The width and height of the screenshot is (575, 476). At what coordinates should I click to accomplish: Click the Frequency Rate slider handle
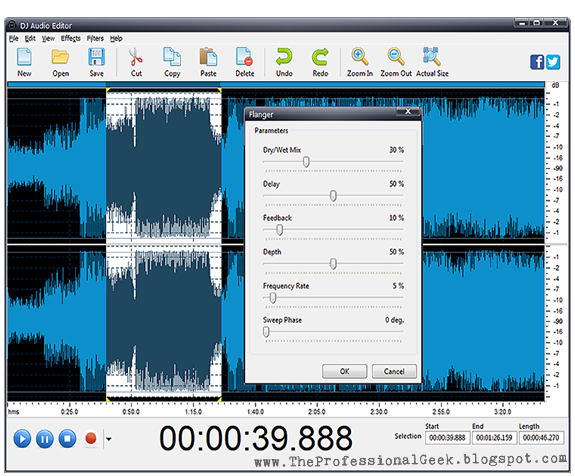pyautogui.click(x=272, y=298)
